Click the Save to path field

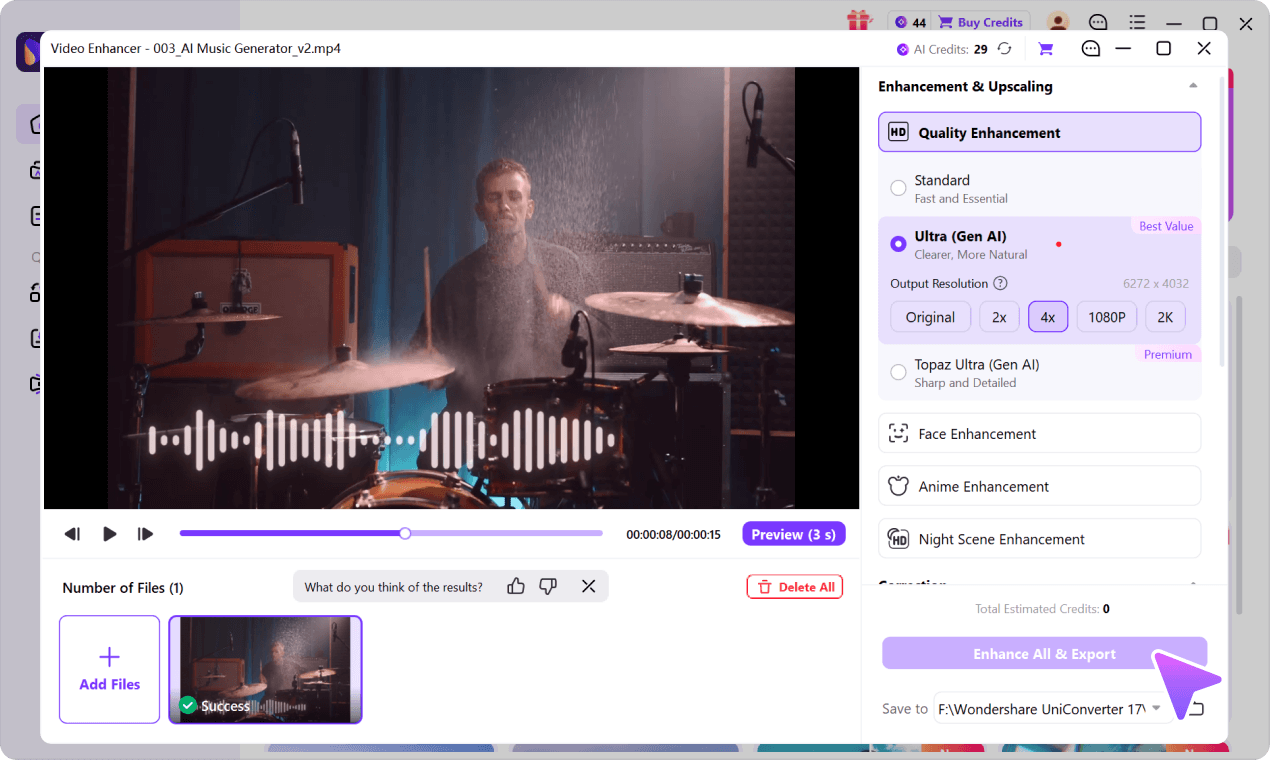pyautogui.click(x=1053, y=708)
